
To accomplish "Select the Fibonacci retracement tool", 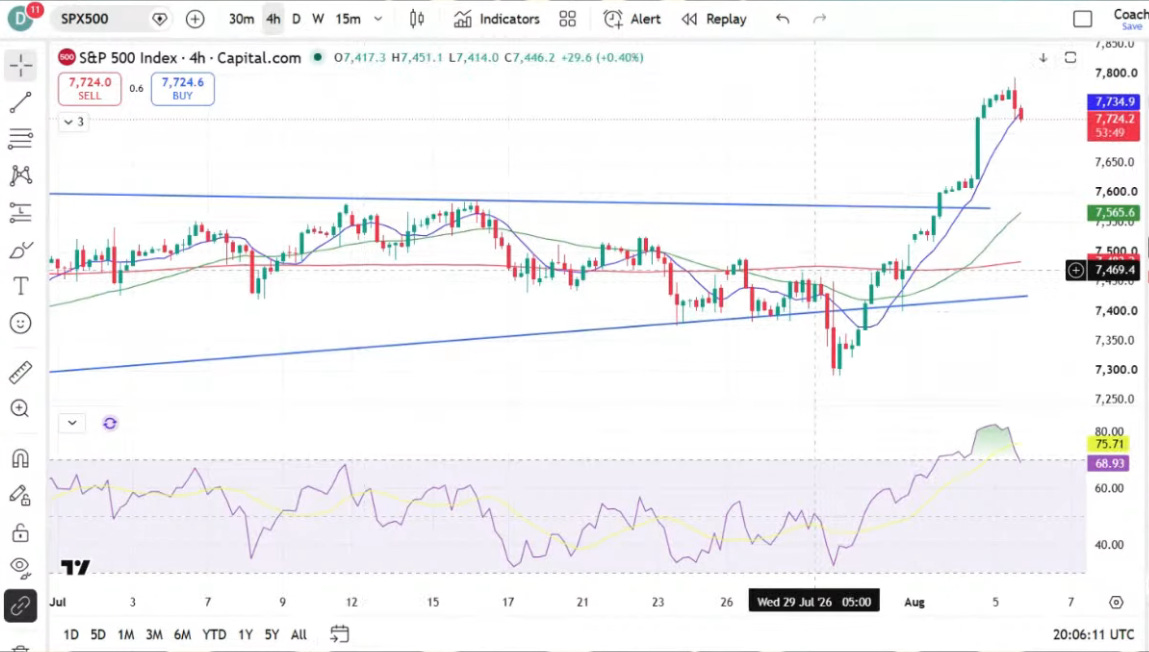I will 21,138.
